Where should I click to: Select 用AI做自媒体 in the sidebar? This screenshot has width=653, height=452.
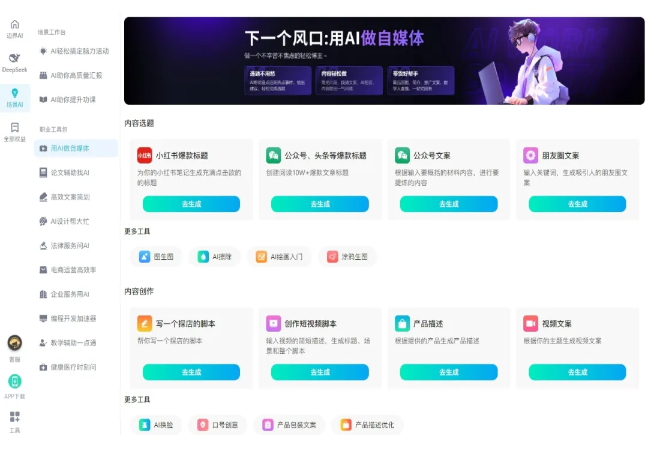coord(76,148)
